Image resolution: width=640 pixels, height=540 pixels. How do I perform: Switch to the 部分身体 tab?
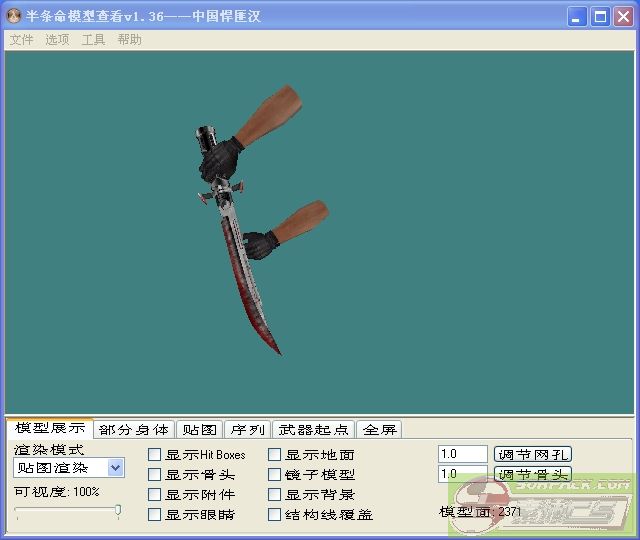(134, 430)
